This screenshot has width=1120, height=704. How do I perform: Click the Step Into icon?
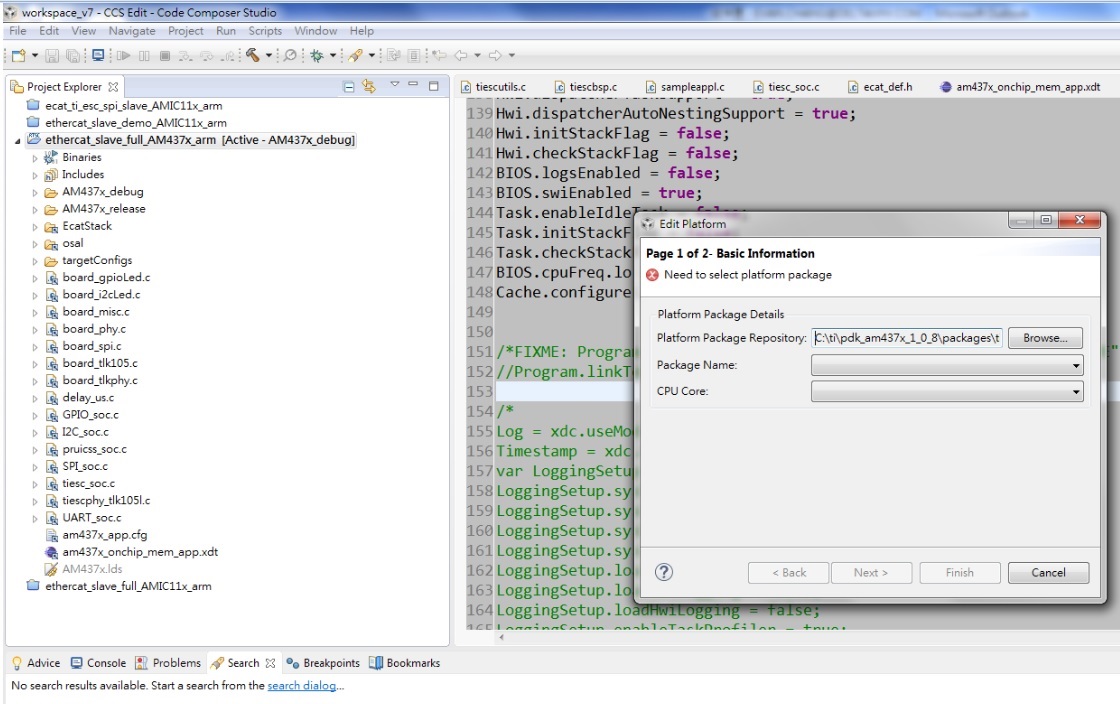pos(186,56)
